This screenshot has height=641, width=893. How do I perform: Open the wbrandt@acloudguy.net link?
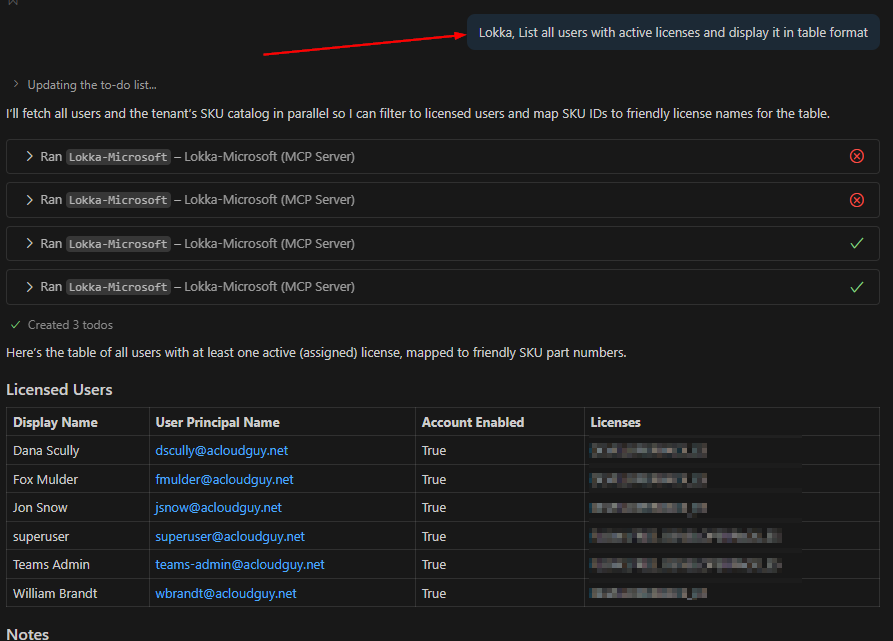coord(226,594)
